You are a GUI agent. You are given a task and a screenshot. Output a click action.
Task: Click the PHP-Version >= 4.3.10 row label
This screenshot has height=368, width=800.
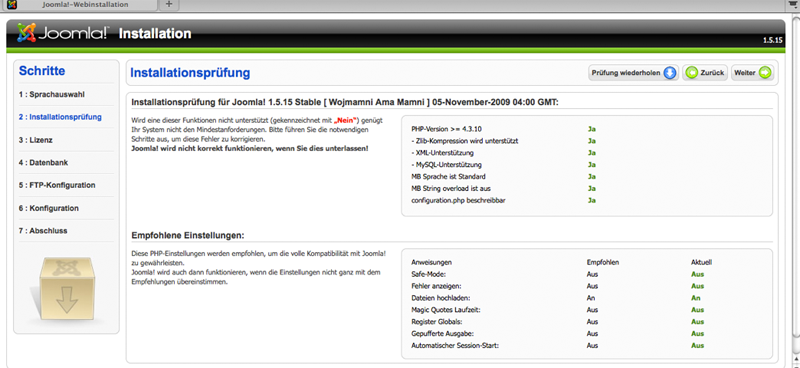point(446,129)
